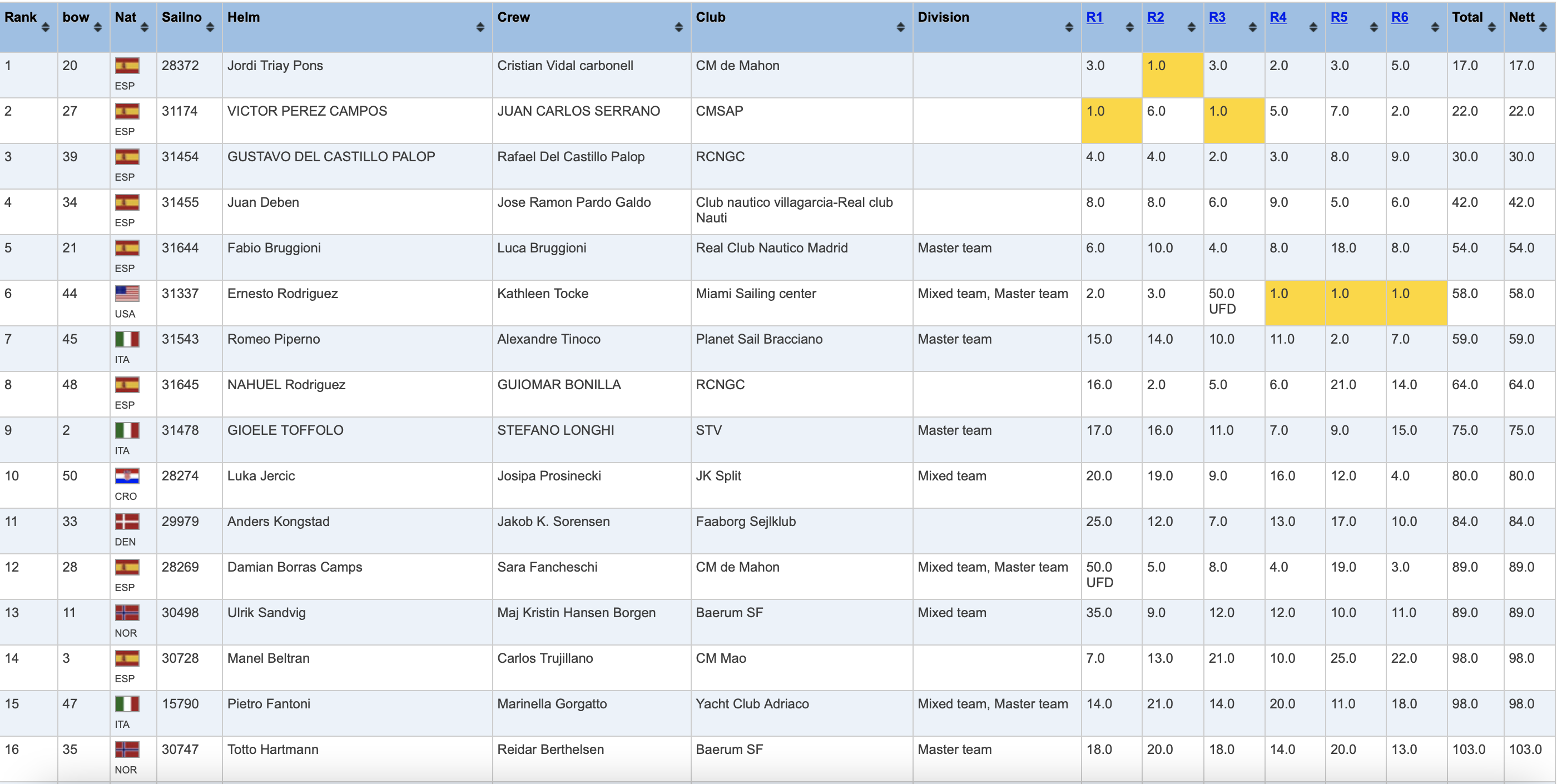Viewport: 1557px width, 784px height.
Task: Click the yellow R6 cell of Ernesto Rodriguez
Action: coord(1417,303)
